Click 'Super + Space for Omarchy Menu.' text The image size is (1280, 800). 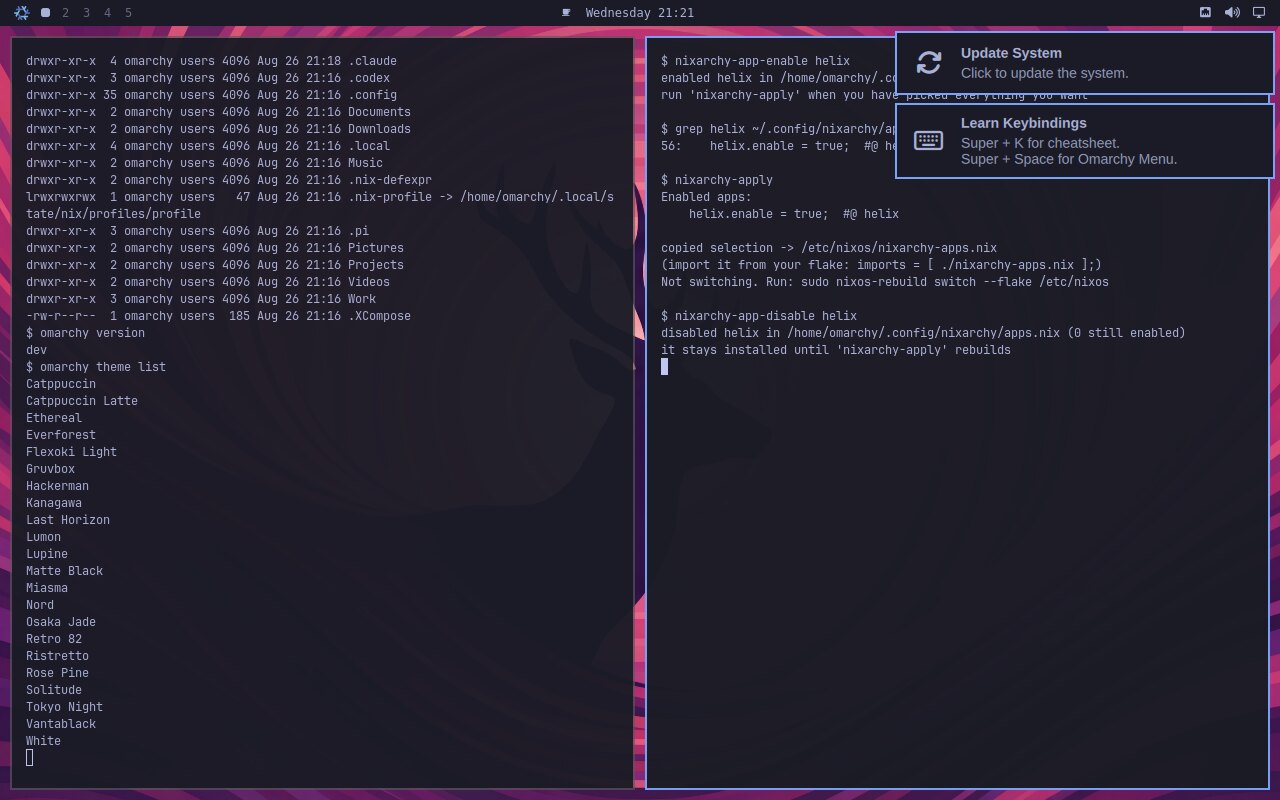[1069, 159]
